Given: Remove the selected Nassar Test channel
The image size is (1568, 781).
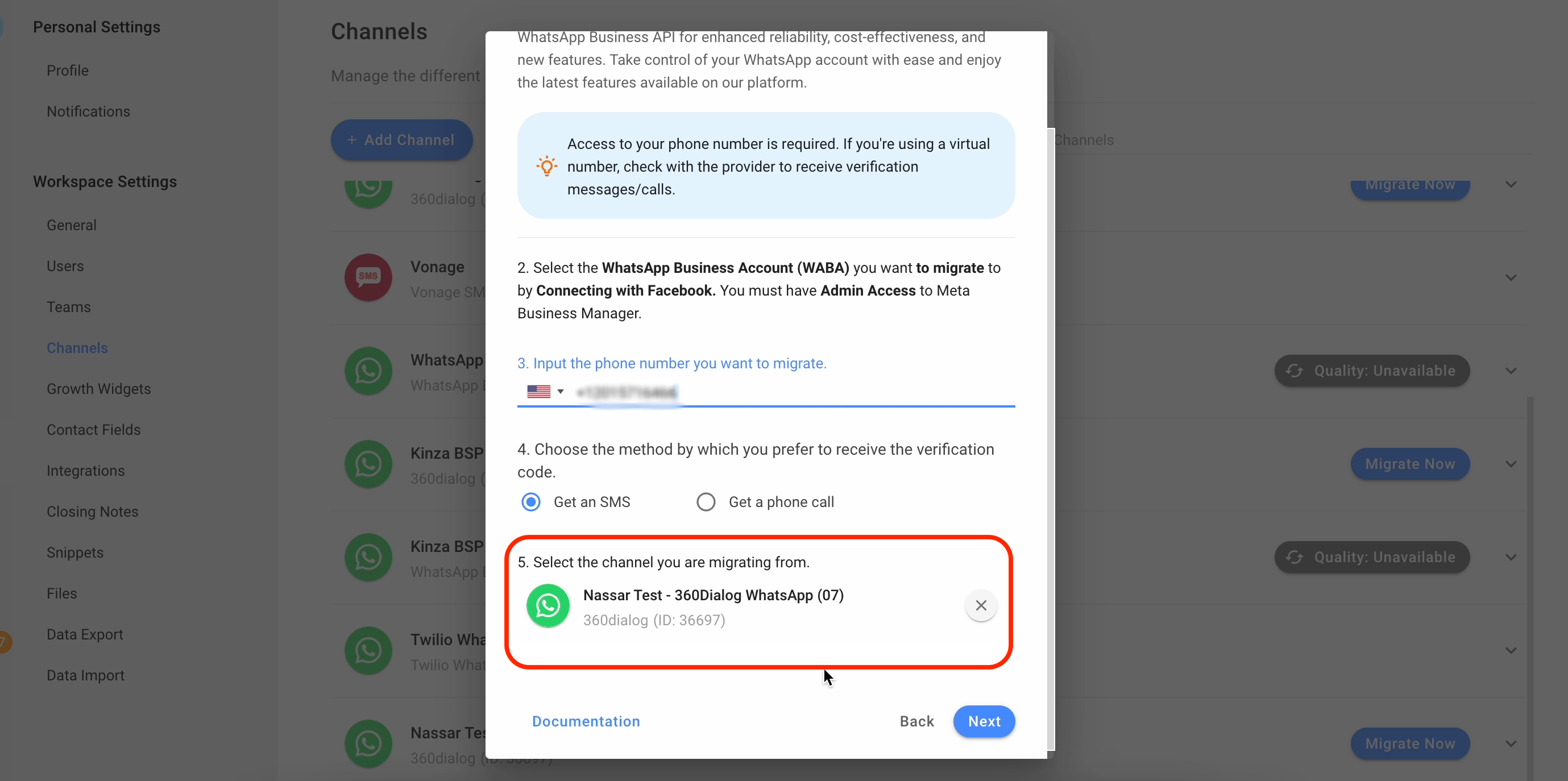Looking at the screenshot, I should [x=981, y=605].
